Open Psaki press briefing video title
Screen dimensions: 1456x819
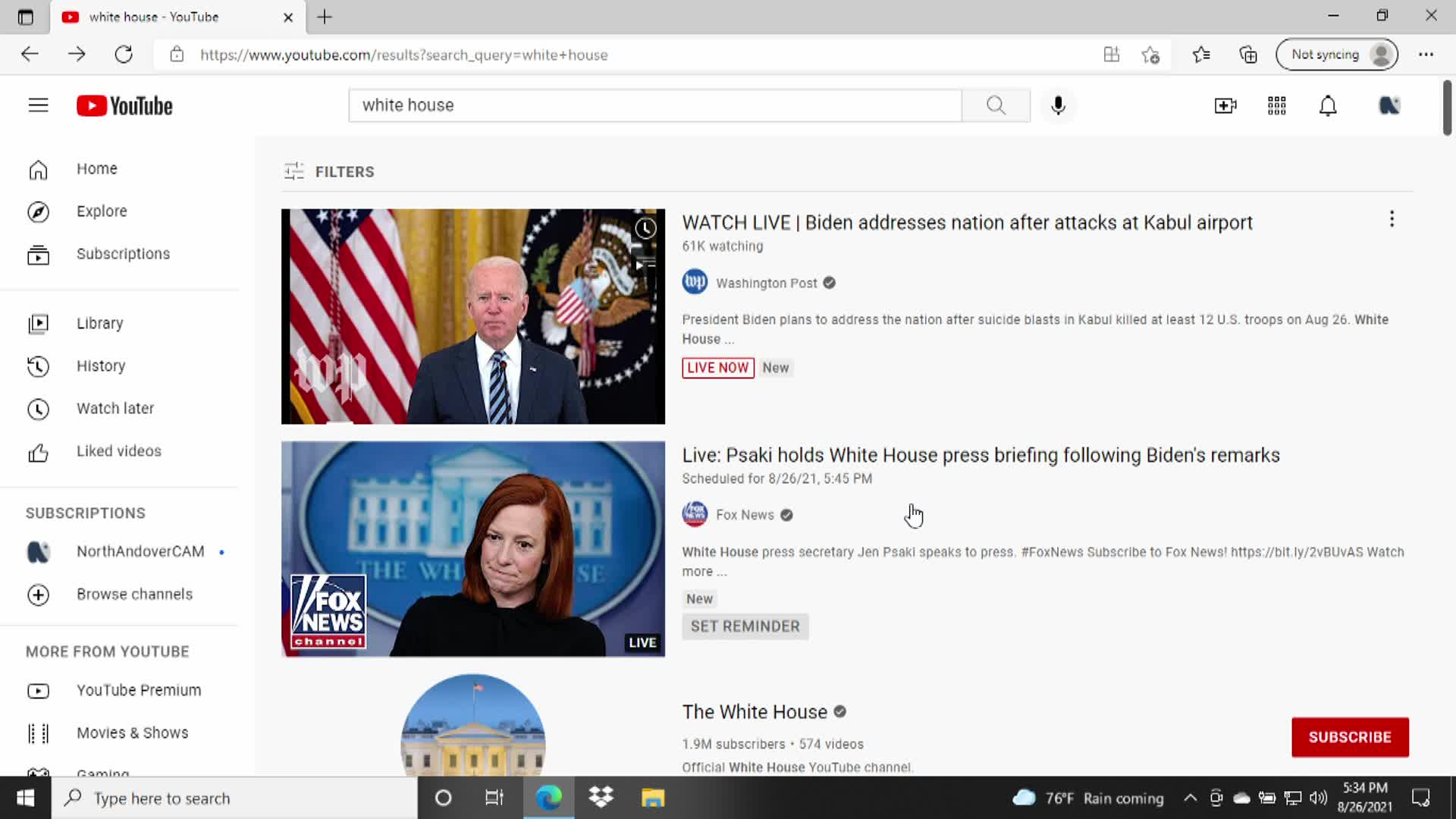coord(981,455)
